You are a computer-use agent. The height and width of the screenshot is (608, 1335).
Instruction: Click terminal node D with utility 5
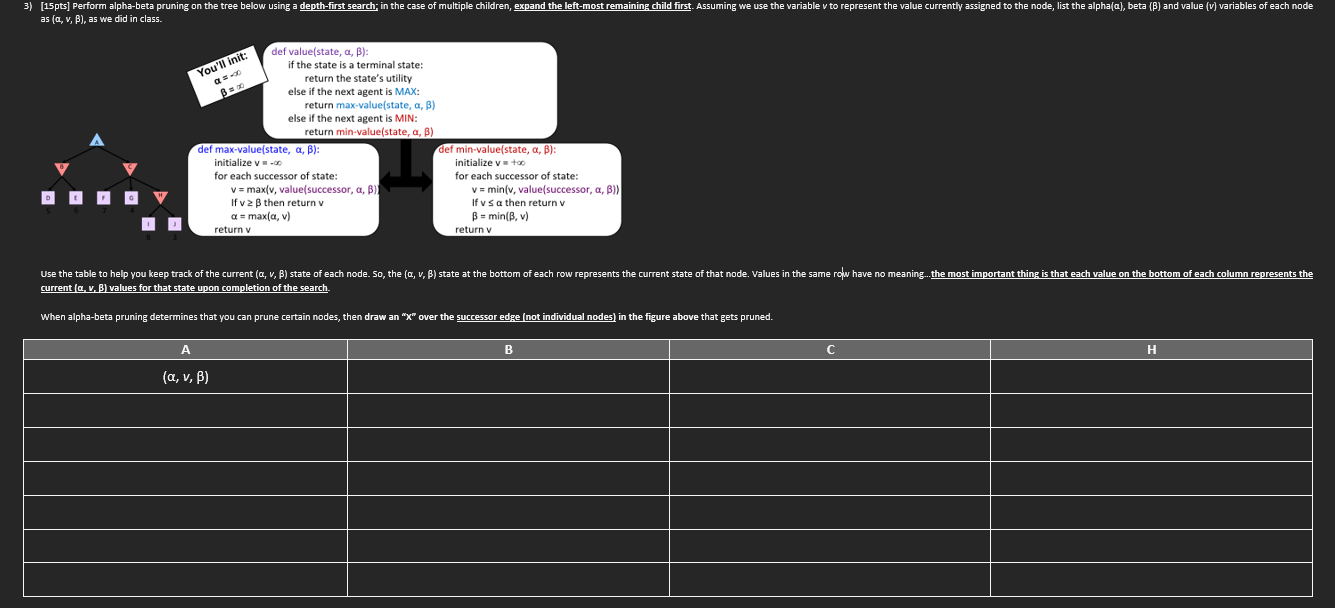point(48,198)
